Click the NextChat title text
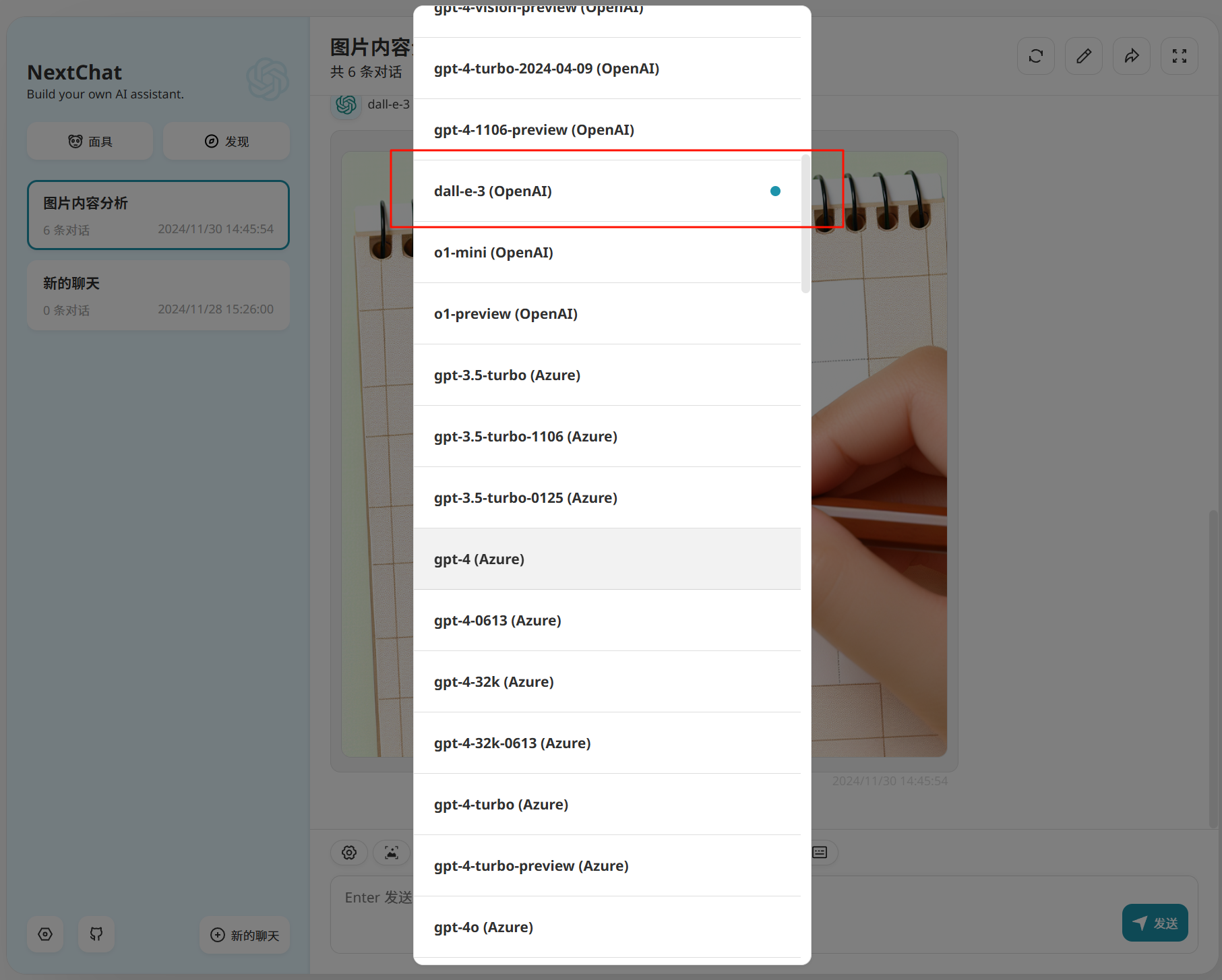 [x=75, y=72]
